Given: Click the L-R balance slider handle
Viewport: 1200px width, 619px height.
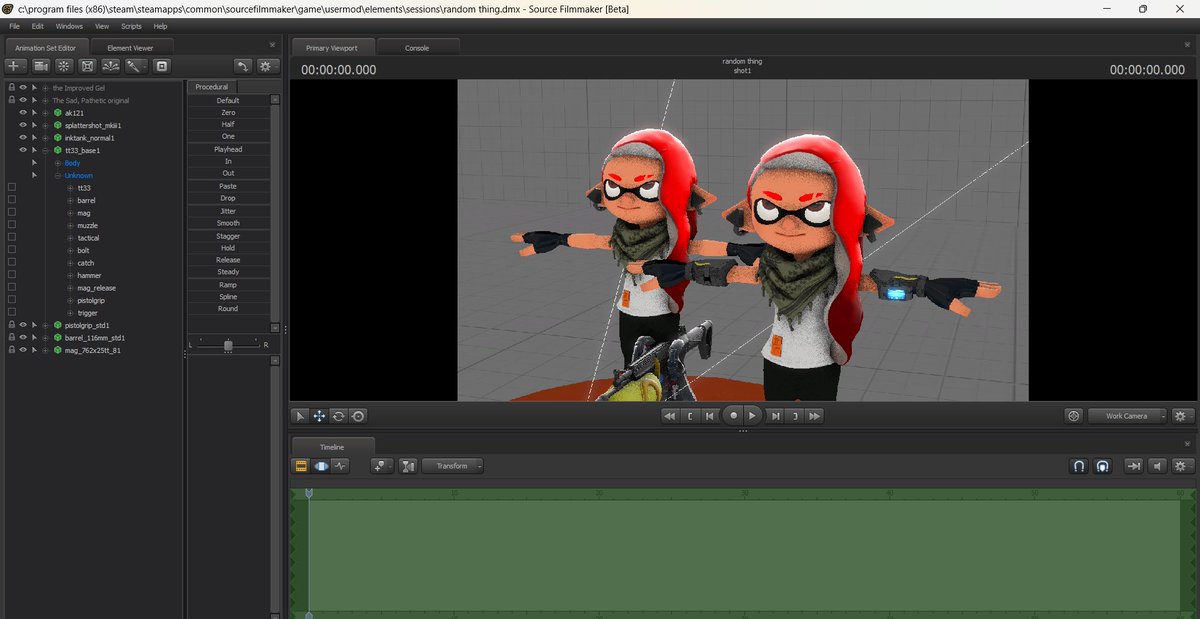Looking at the screenshot, I should coord(228,344).
